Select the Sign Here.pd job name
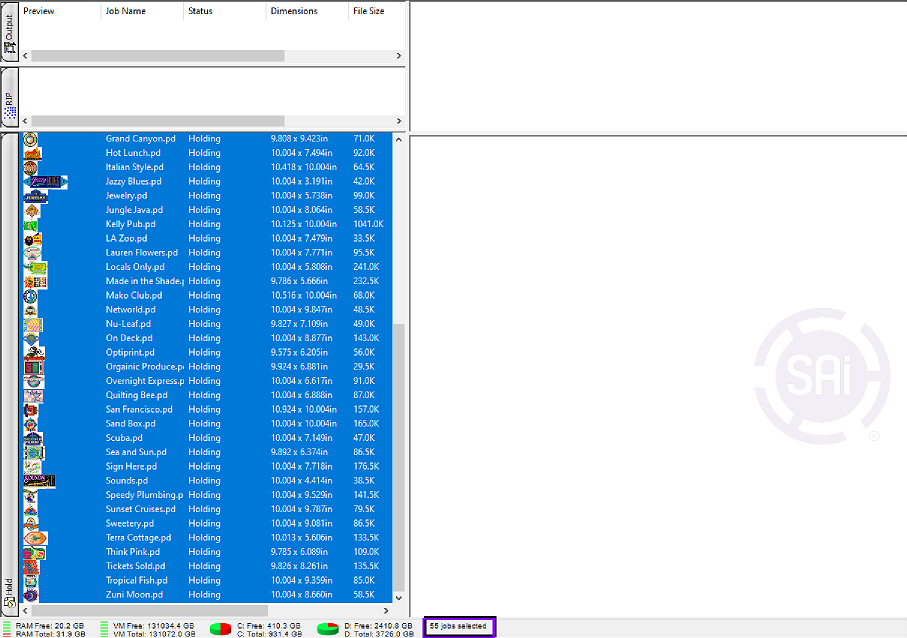This screenshot has width=907, height=638. pyautogui.click(x=131, y=466)
